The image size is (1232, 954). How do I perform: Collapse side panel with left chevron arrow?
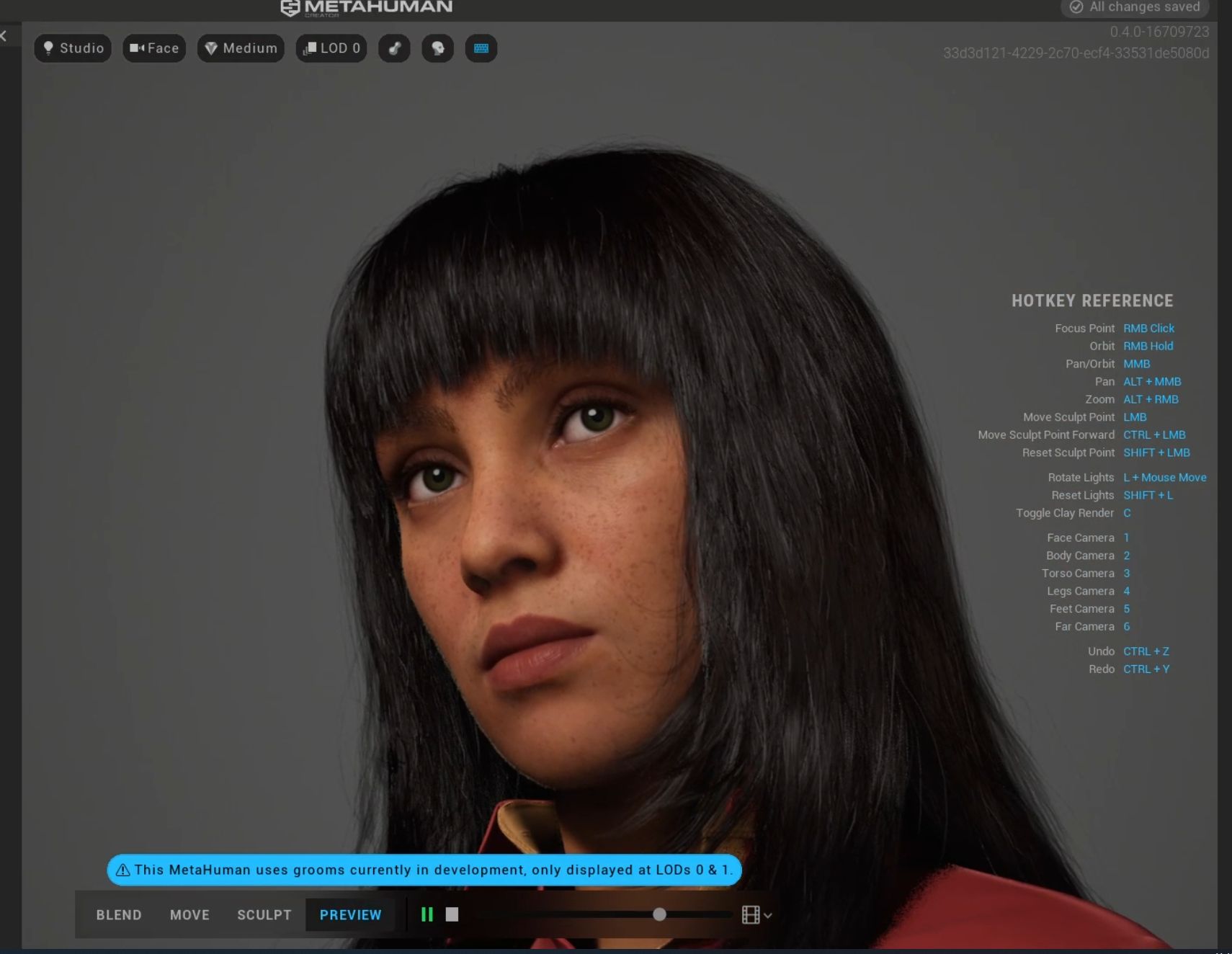pos(4,35)
